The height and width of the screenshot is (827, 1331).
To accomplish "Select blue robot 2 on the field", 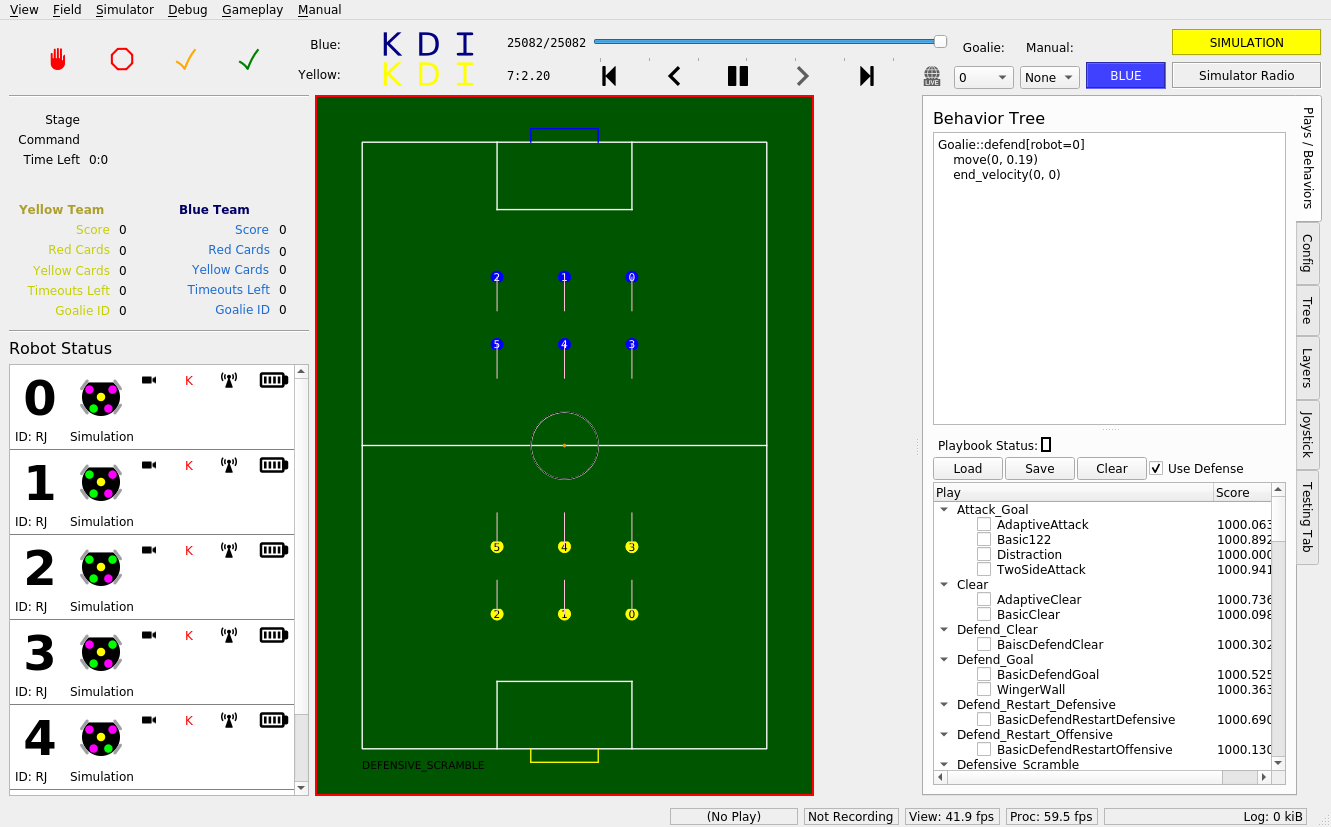I will click(x=497, y=277).
